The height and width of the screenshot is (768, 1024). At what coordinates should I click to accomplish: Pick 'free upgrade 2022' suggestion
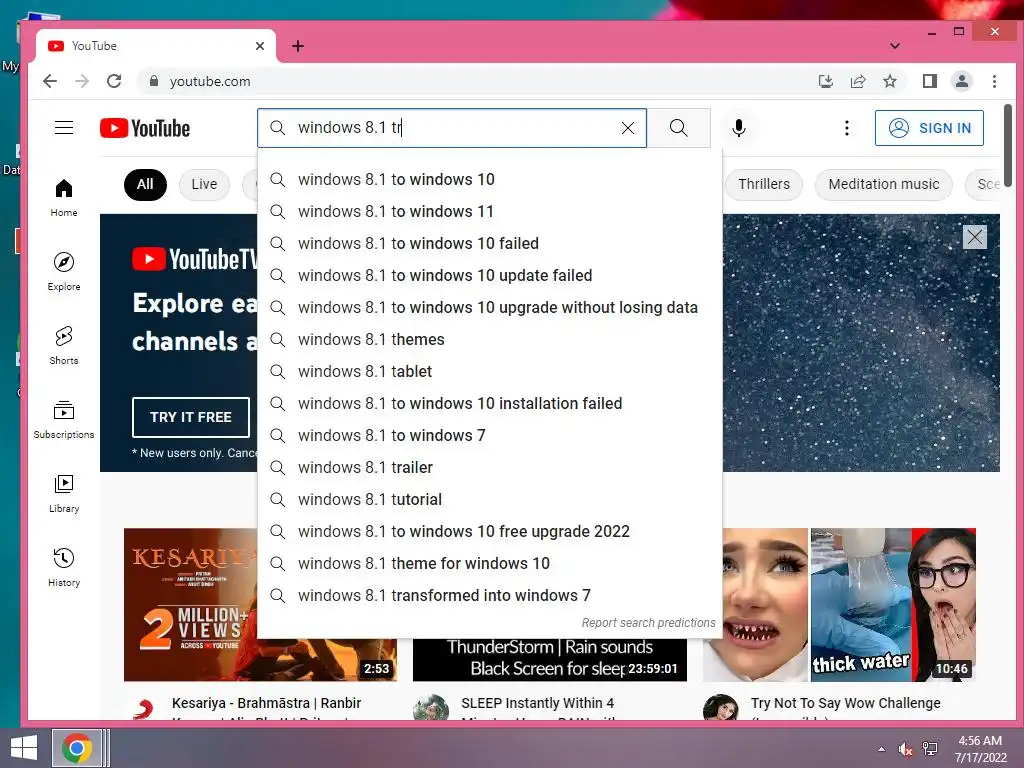(490, 532)
